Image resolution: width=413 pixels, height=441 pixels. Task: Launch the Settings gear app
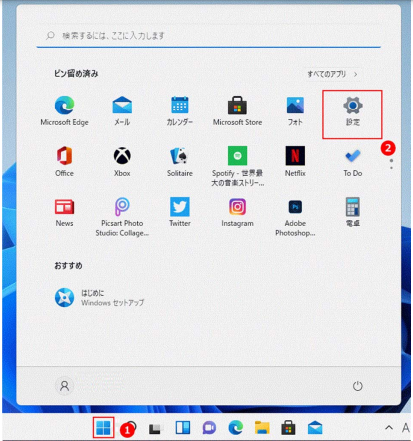point(352,113)
